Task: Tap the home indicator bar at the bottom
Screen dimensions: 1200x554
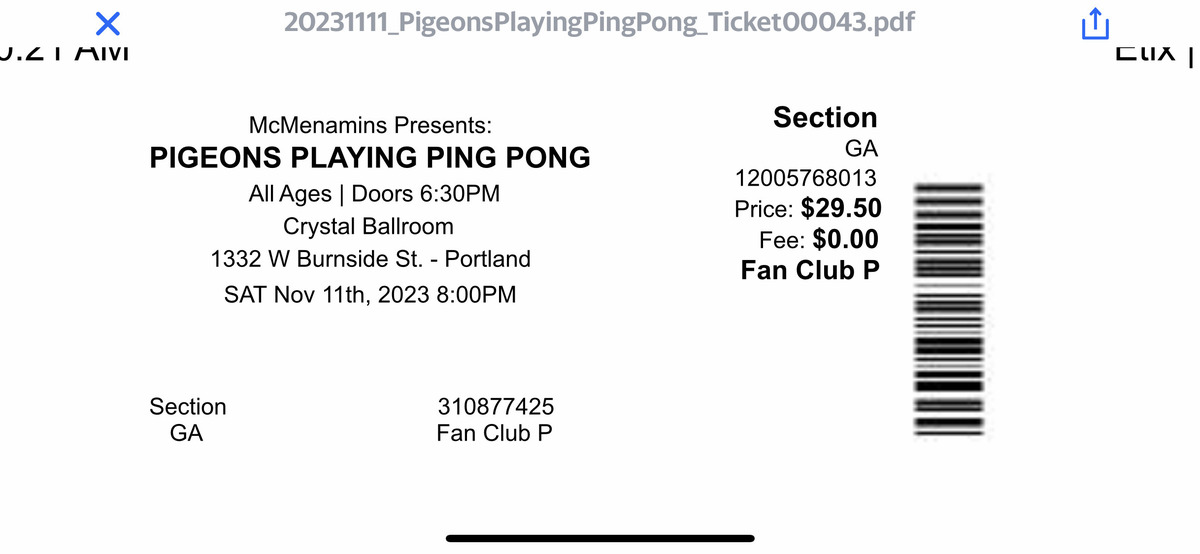Action: pos(600,537)
